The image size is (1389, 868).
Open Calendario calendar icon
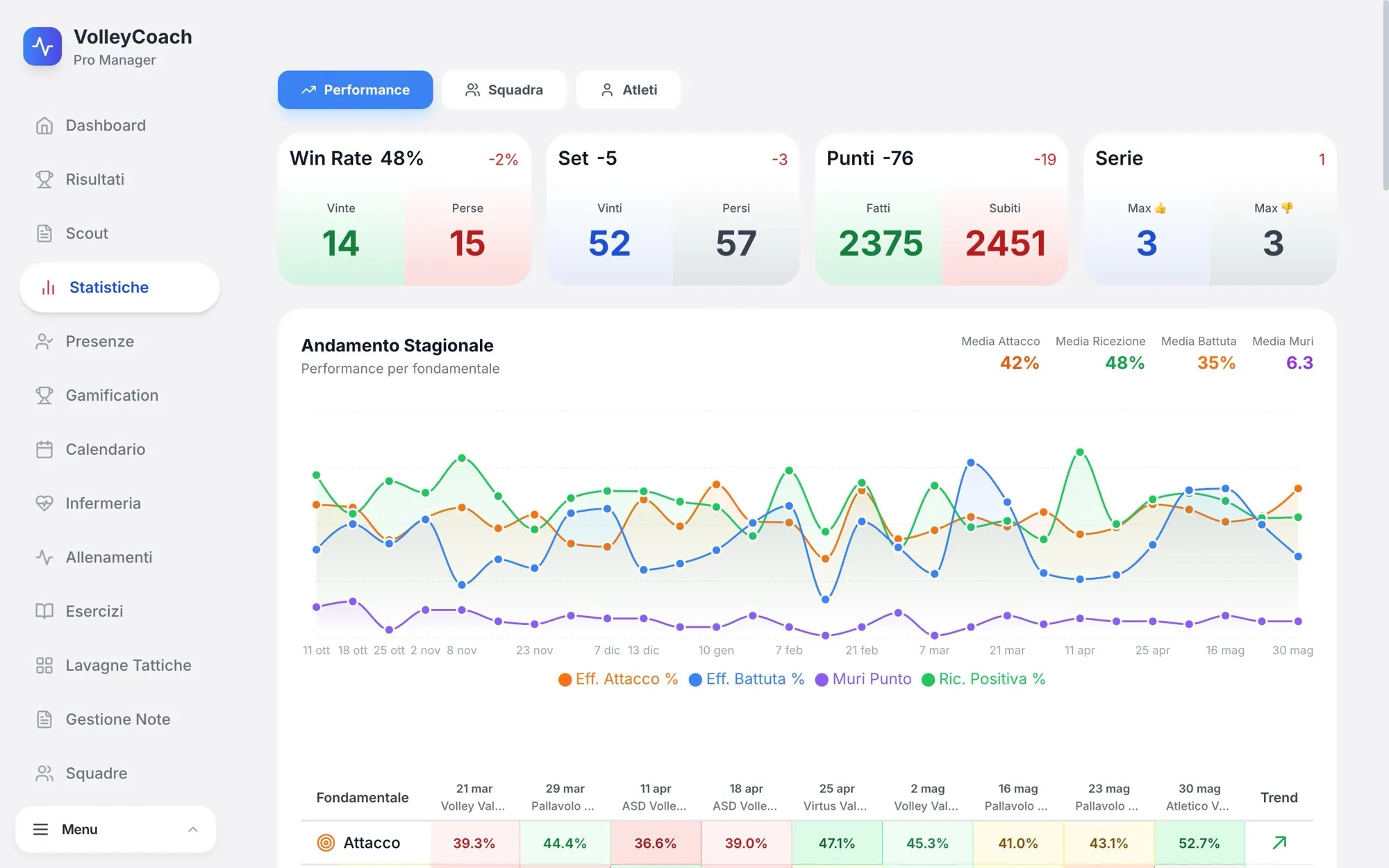[x=44, y=449]
